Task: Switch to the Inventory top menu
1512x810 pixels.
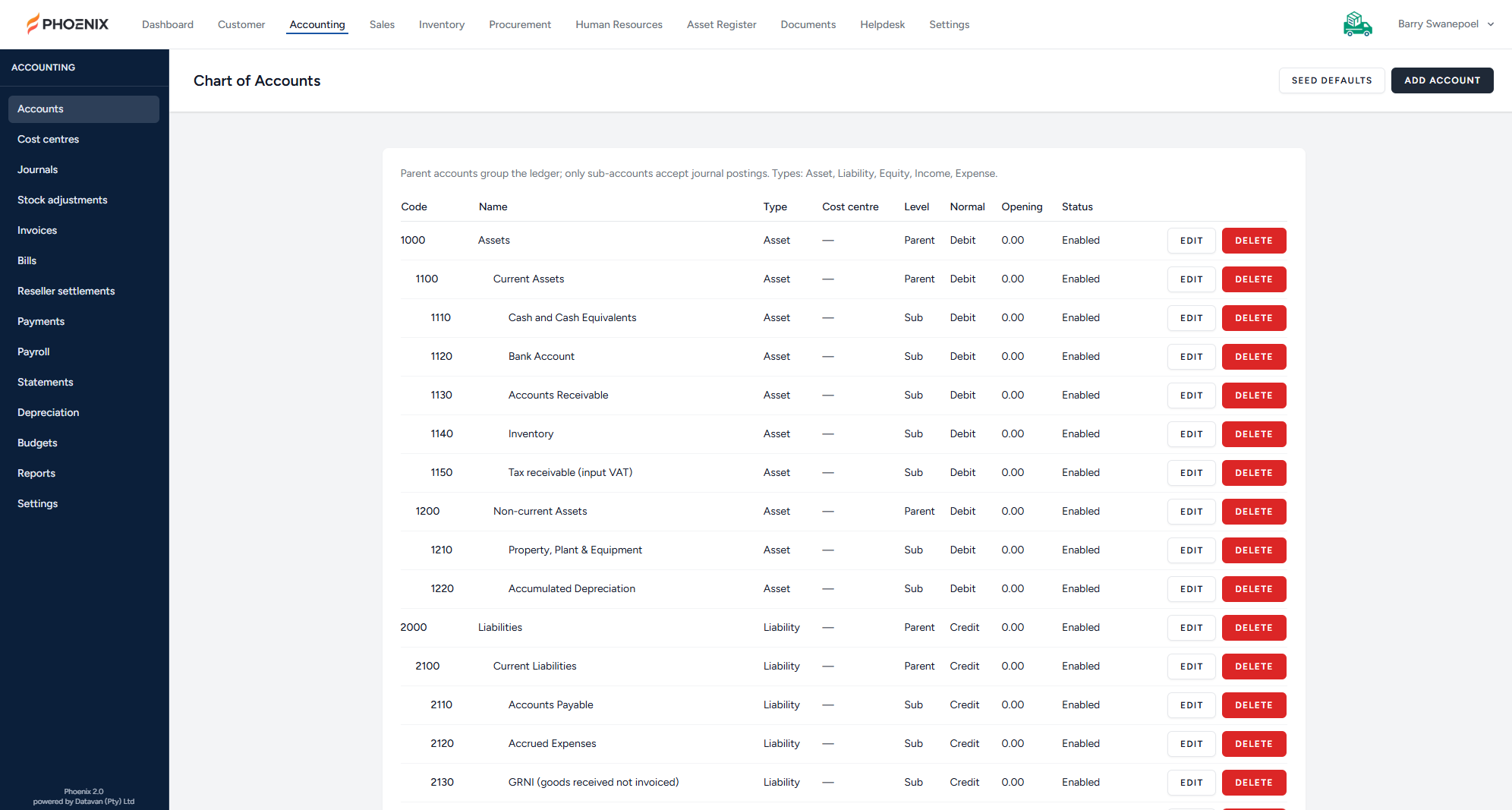Action: pyautogui.click(x=442, y=24)
